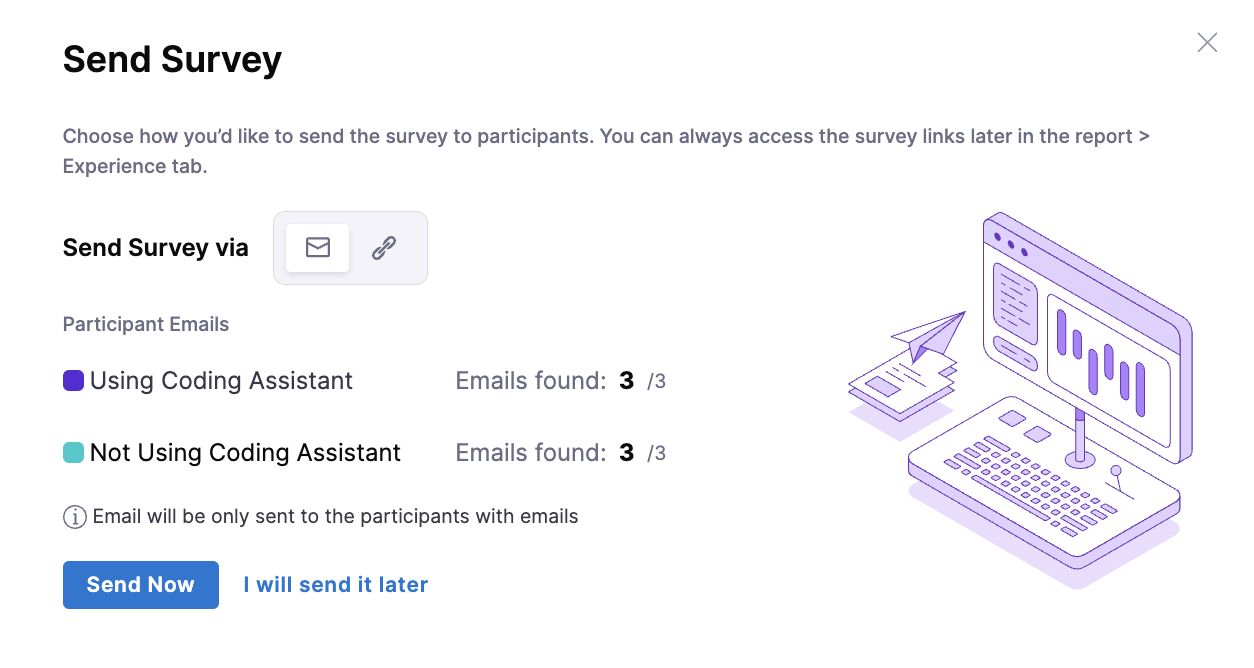Select the email envelope send option

[318, 248]
